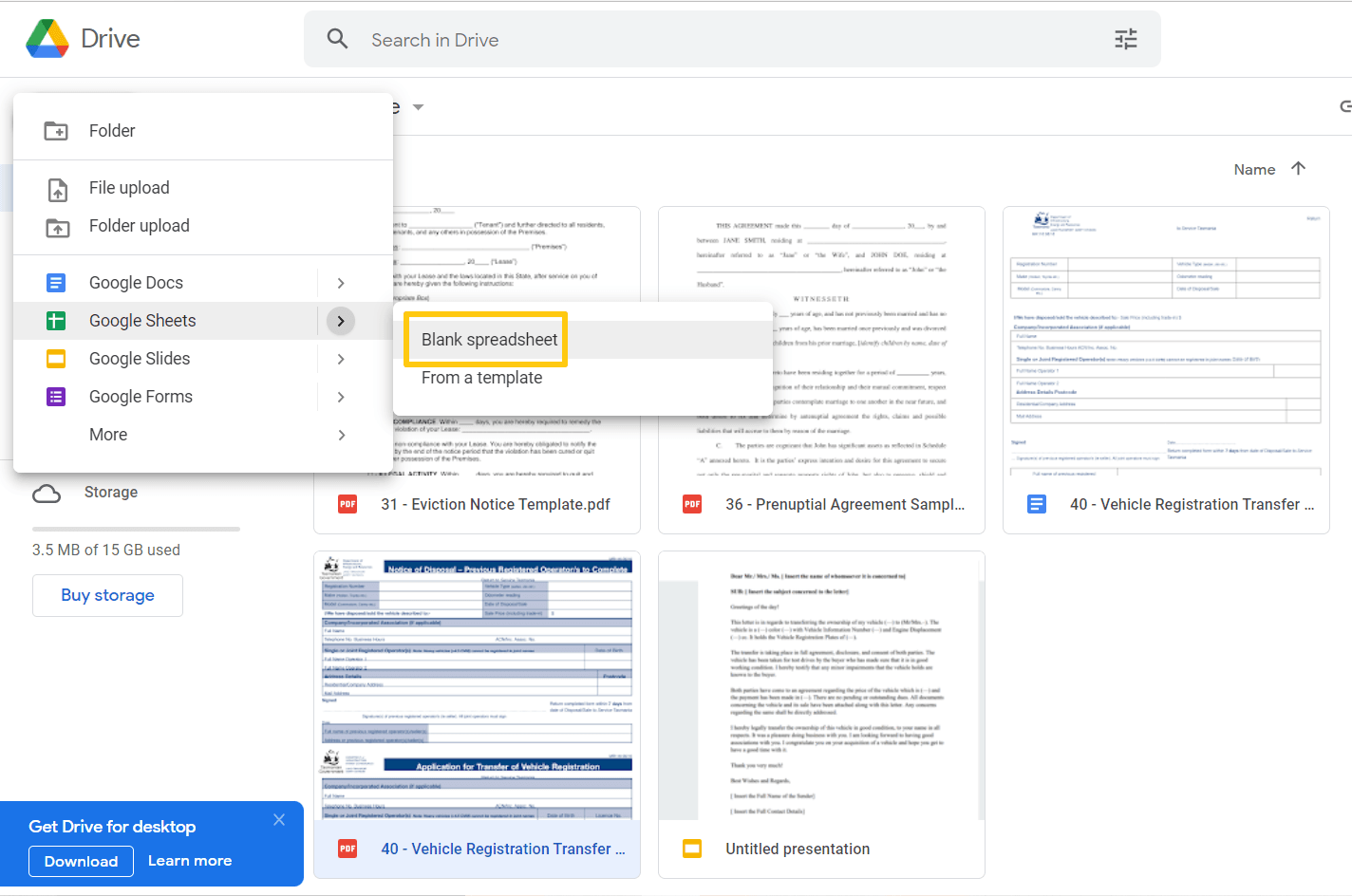Click the storage usage progress bar

tap(136, 529)
